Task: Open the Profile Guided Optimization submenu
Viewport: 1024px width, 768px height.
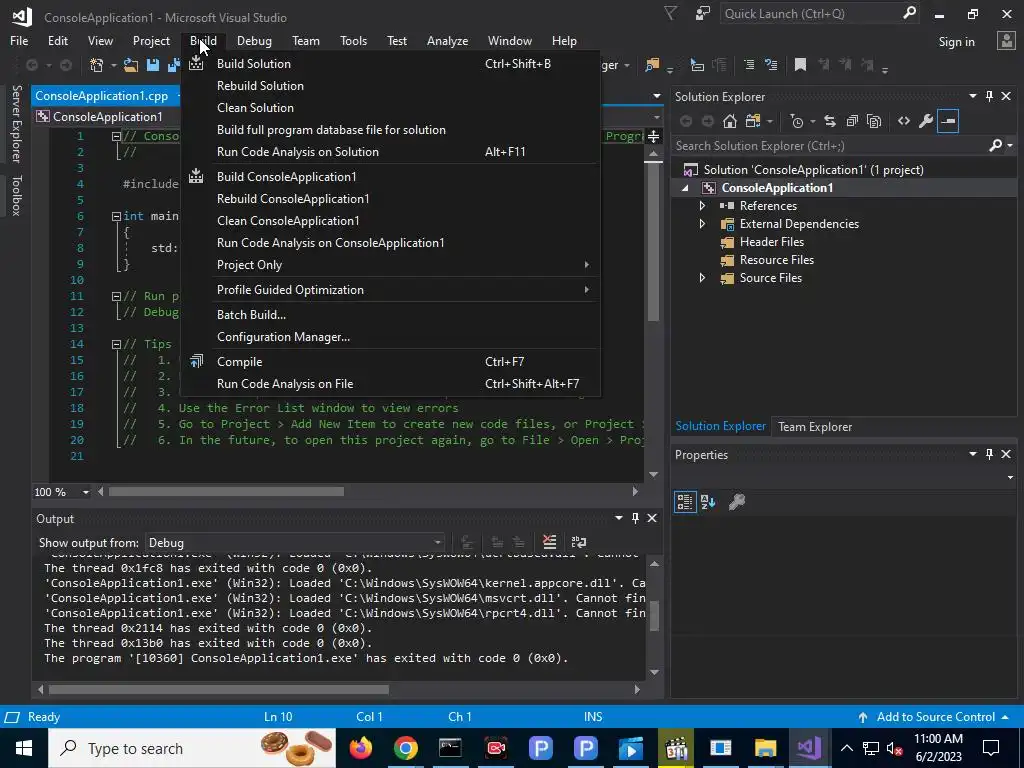Action: point(390,290)
